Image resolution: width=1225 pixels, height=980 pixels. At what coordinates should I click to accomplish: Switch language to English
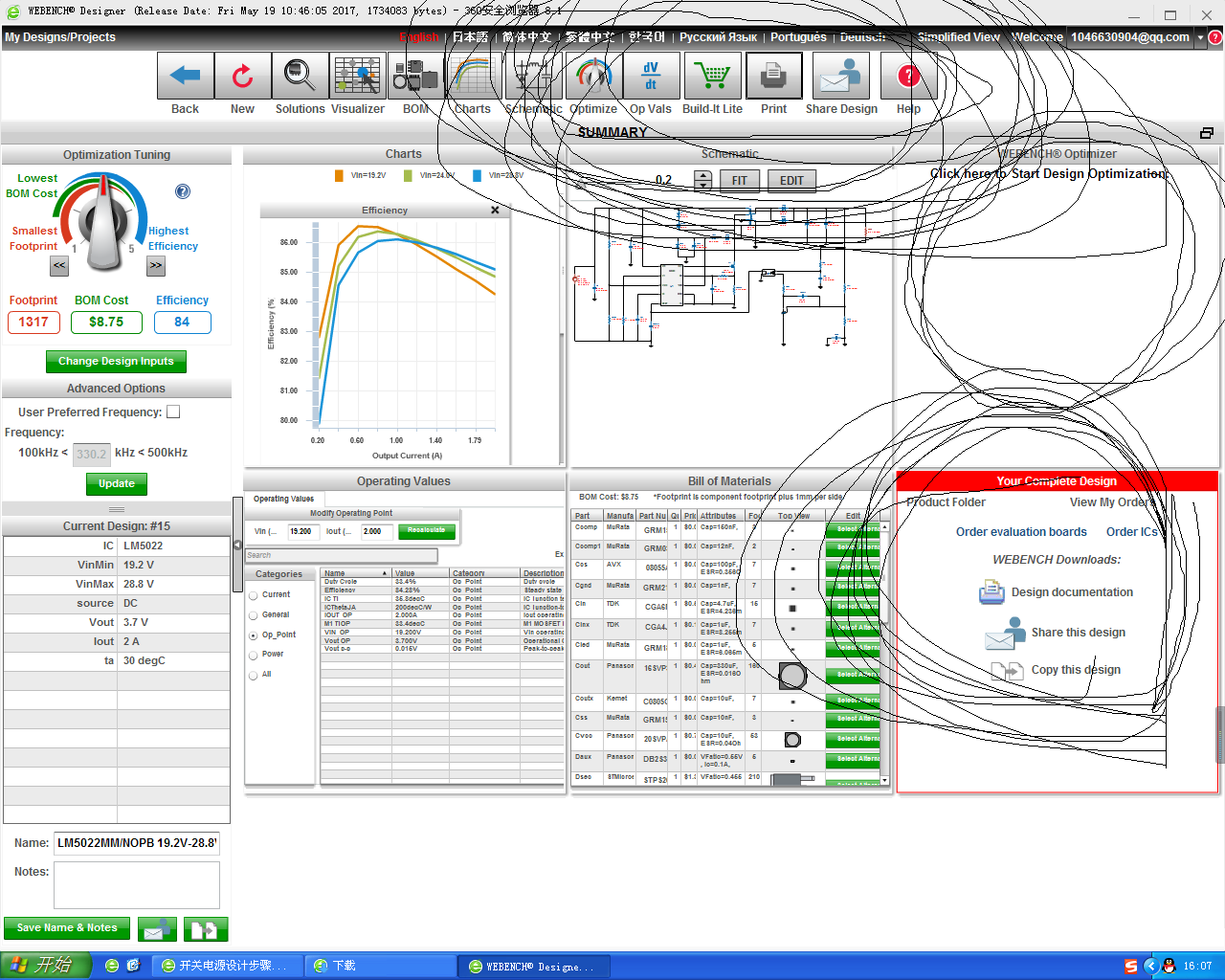(419, 37)
